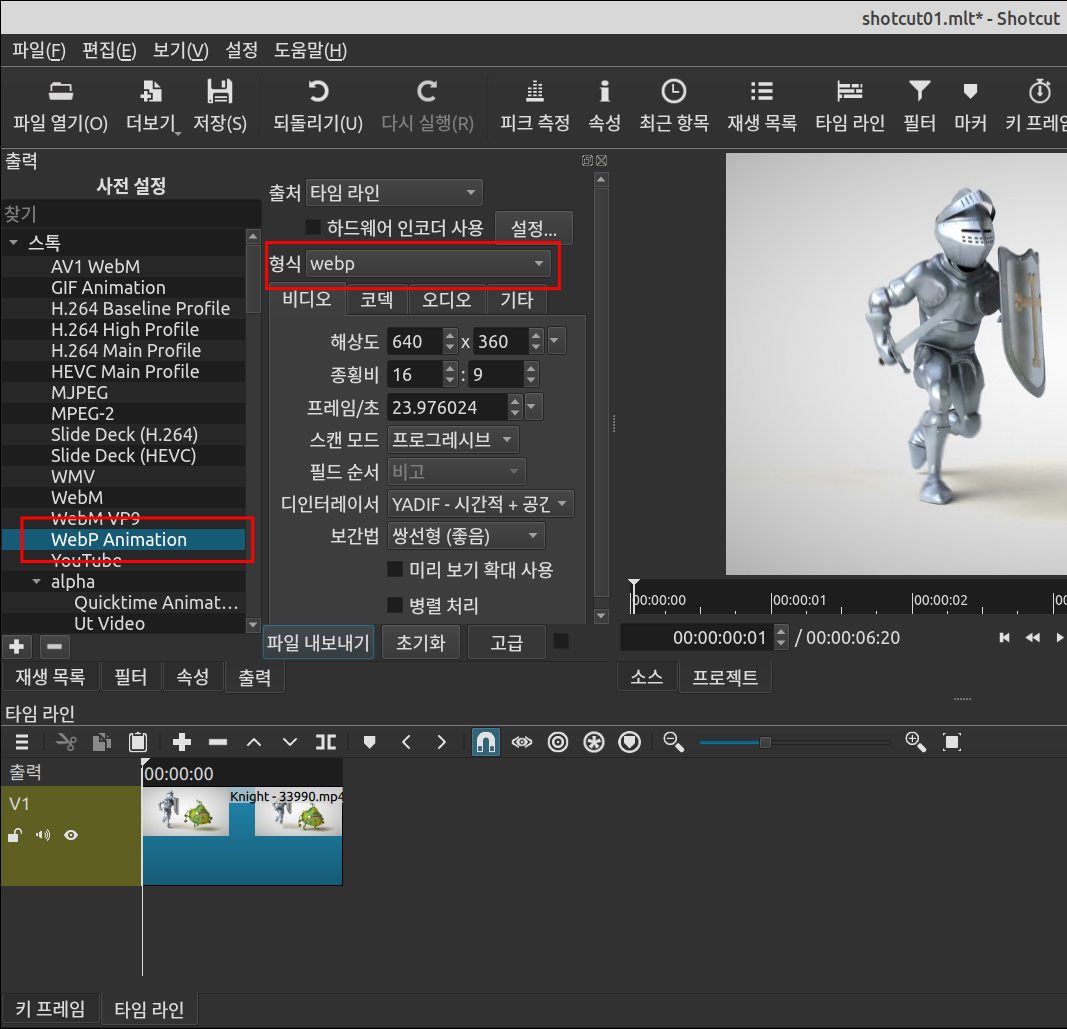Go to previous marker arrow
Viewport: 1067px width, 1029px height.
tap(406, 742)
